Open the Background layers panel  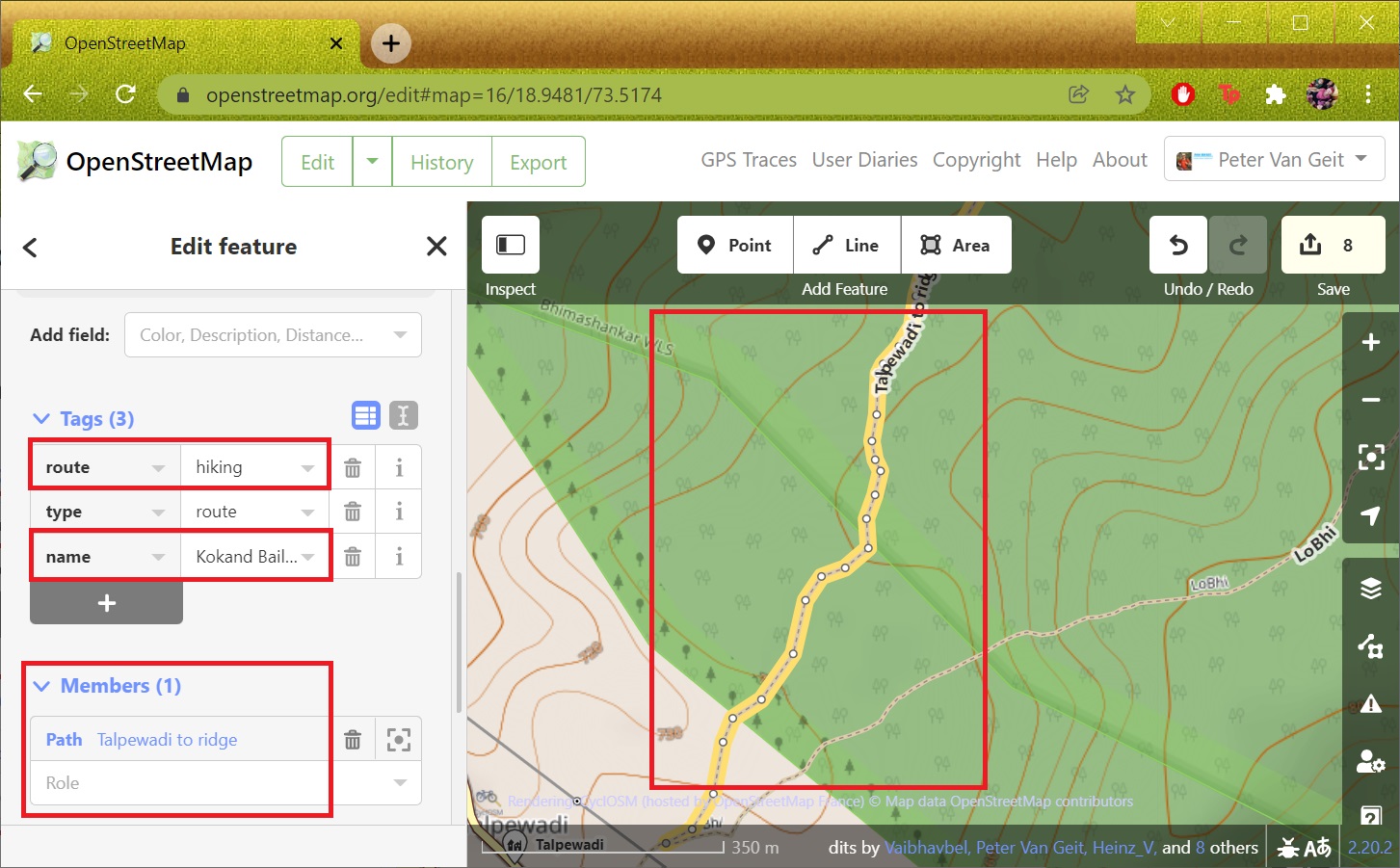[1371, 588]
